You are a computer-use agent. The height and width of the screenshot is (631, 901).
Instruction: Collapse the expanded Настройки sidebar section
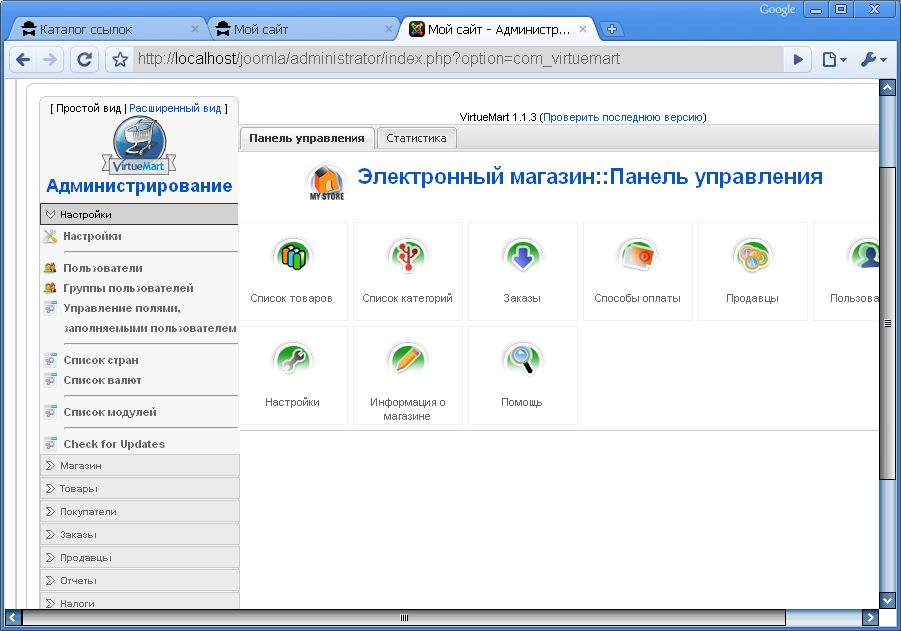tap(139, 214)
